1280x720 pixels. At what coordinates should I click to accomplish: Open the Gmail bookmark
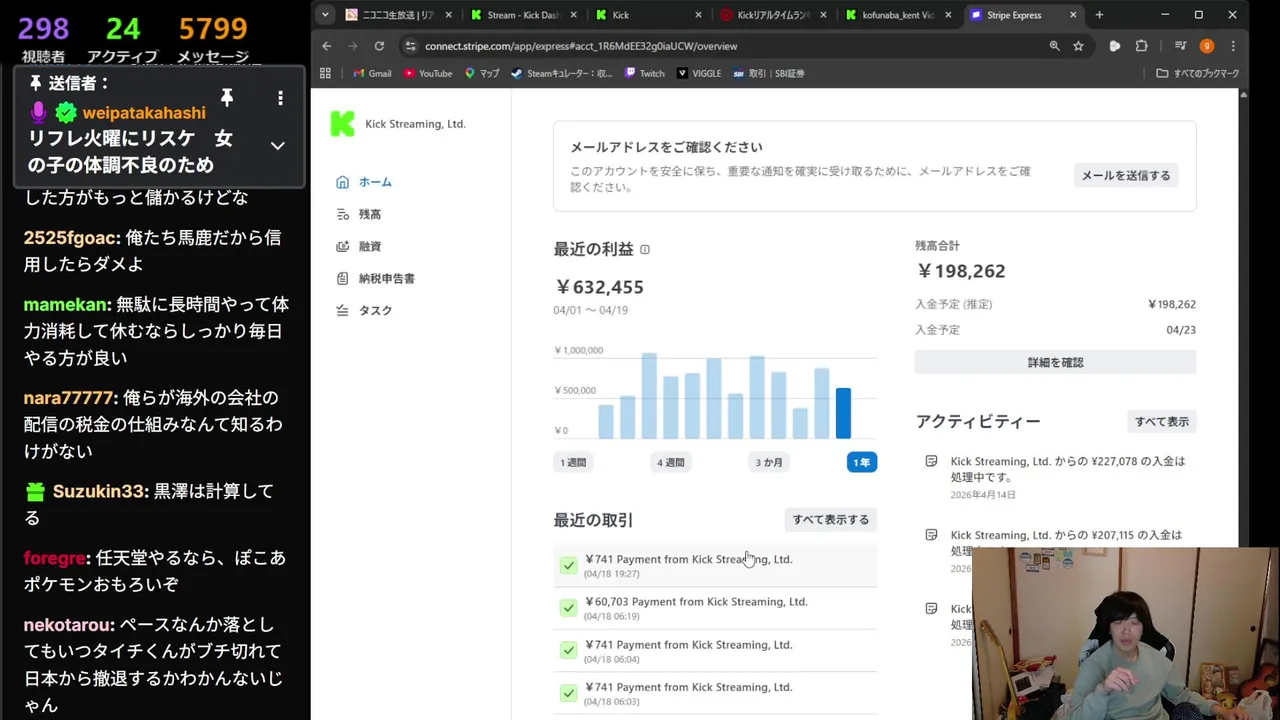pos(372,73)
